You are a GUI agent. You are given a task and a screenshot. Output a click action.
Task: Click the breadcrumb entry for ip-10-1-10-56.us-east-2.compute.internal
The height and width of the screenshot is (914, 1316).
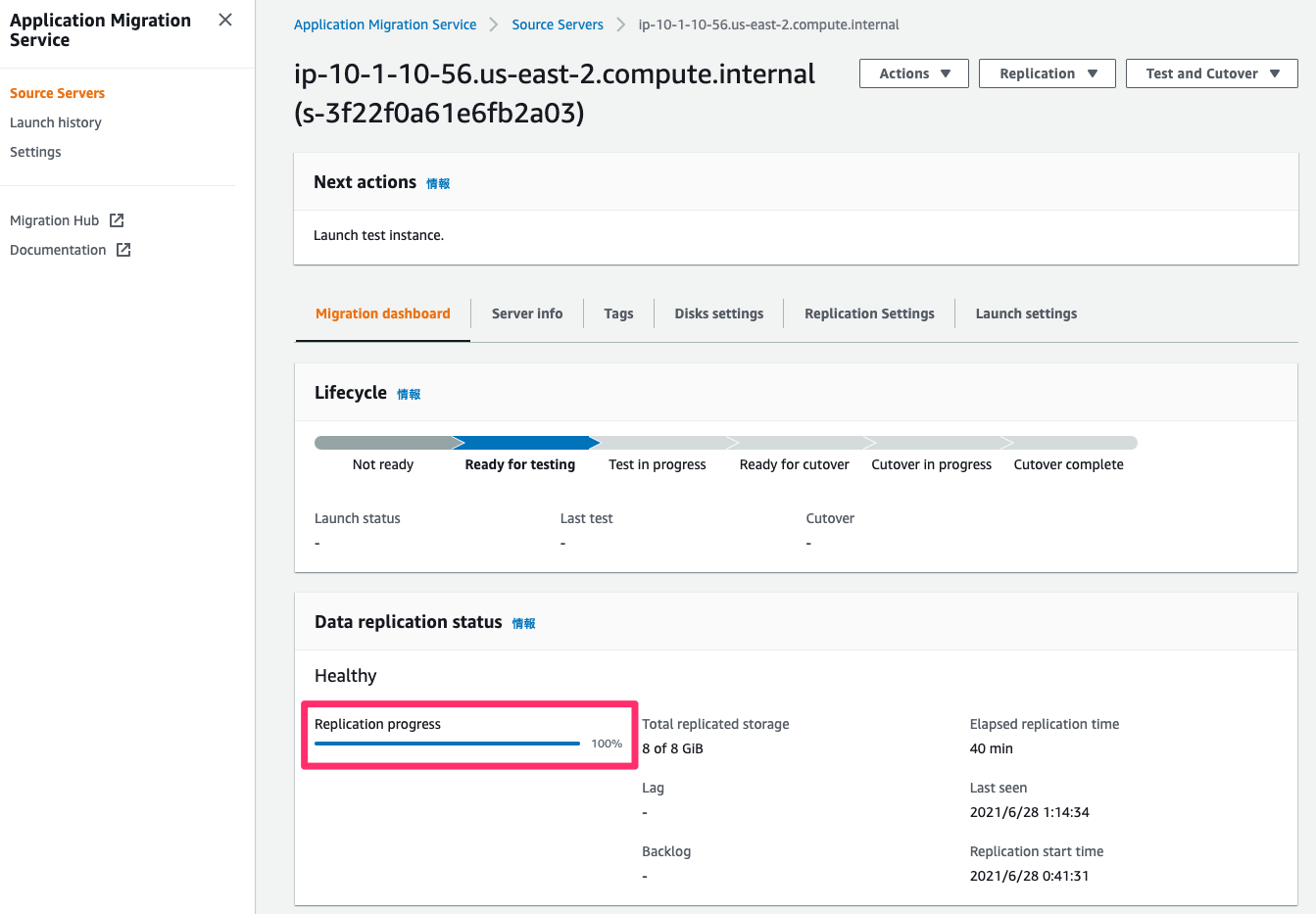[x=769, y=24]
